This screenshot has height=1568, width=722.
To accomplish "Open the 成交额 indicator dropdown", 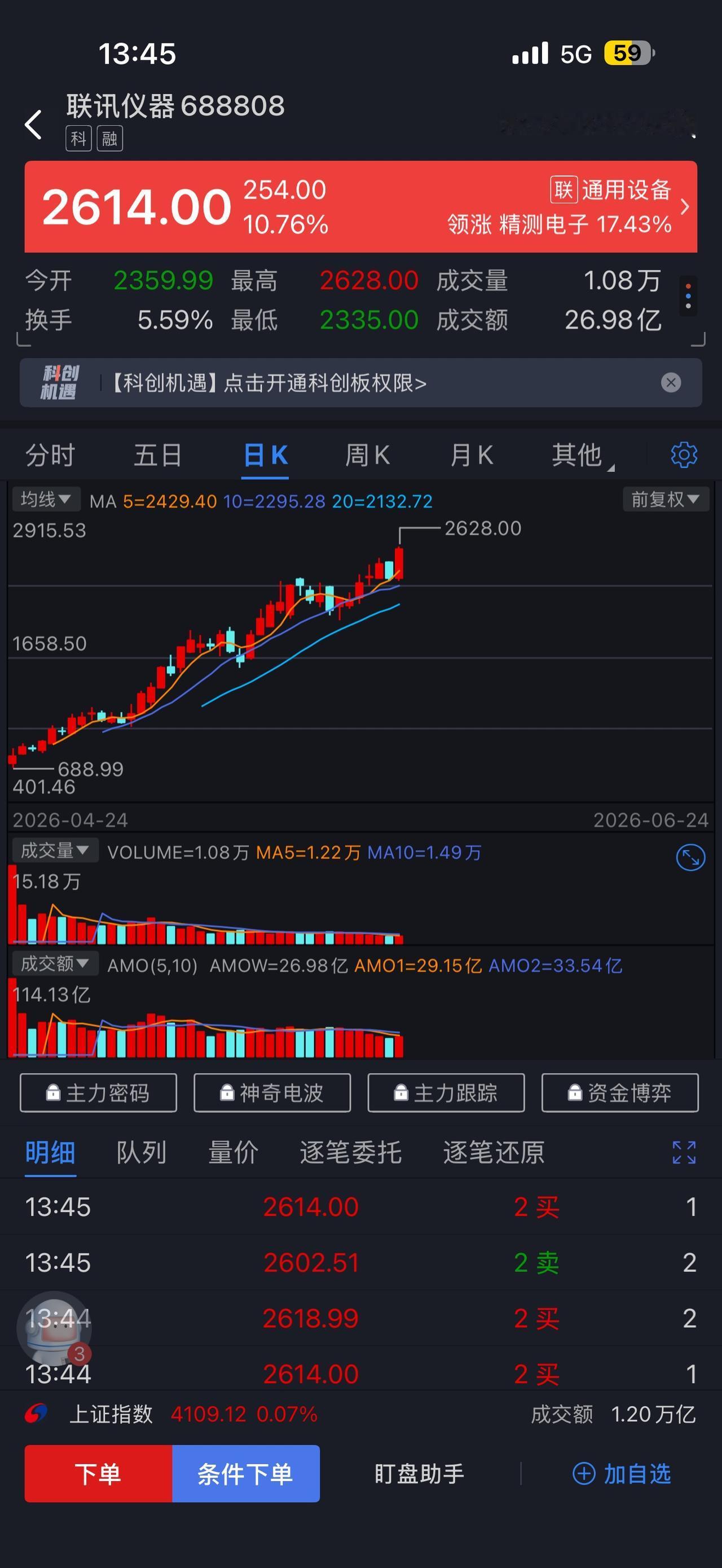I will (55, 963).
